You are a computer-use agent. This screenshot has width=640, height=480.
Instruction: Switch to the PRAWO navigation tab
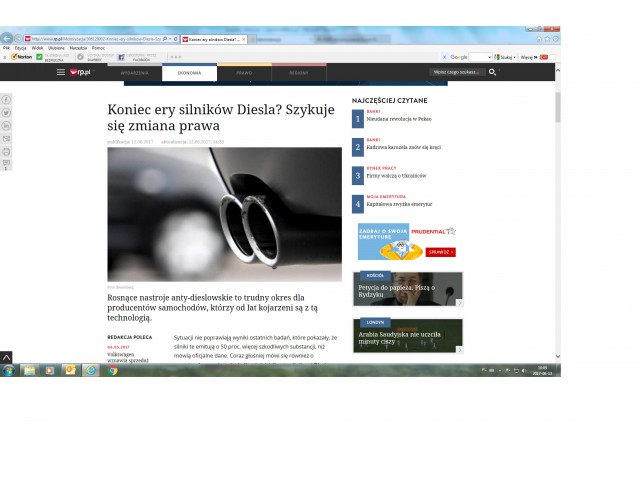pyautogui.click(x=244, y=73)
